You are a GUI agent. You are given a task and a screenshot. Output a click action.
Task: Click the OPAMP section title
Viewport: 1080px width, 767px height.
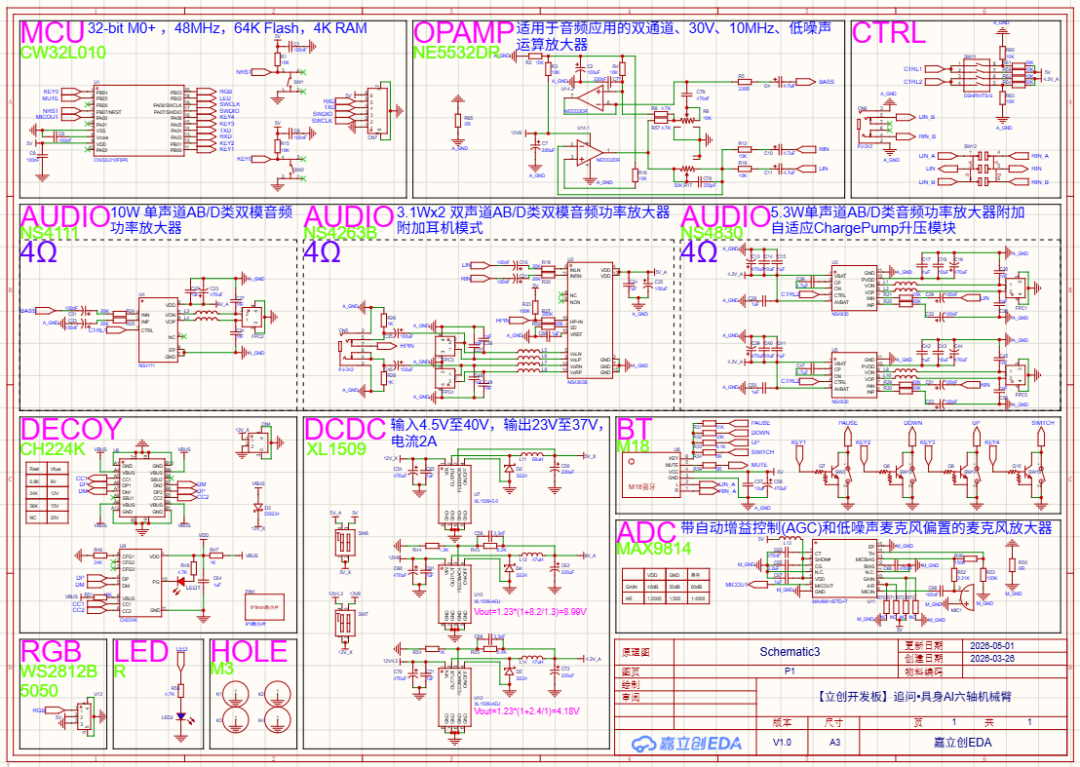[x=464, y=32]
